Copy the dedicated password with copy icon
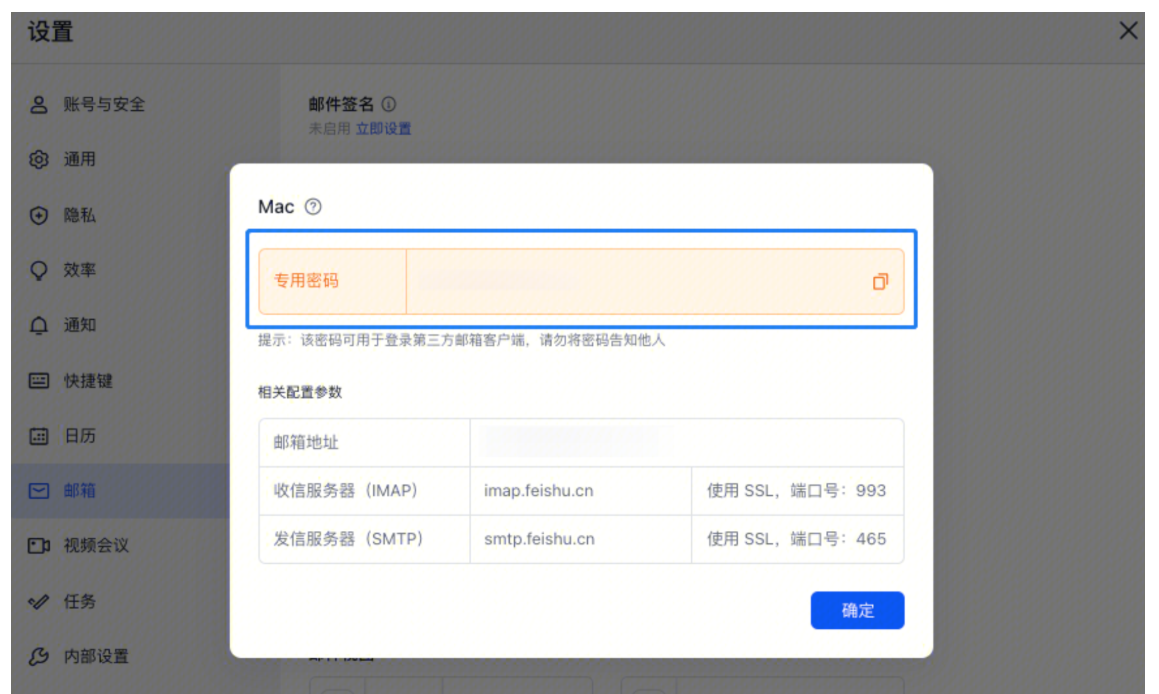The height and width of the screenshot is (694, 1159). point(880,282)
